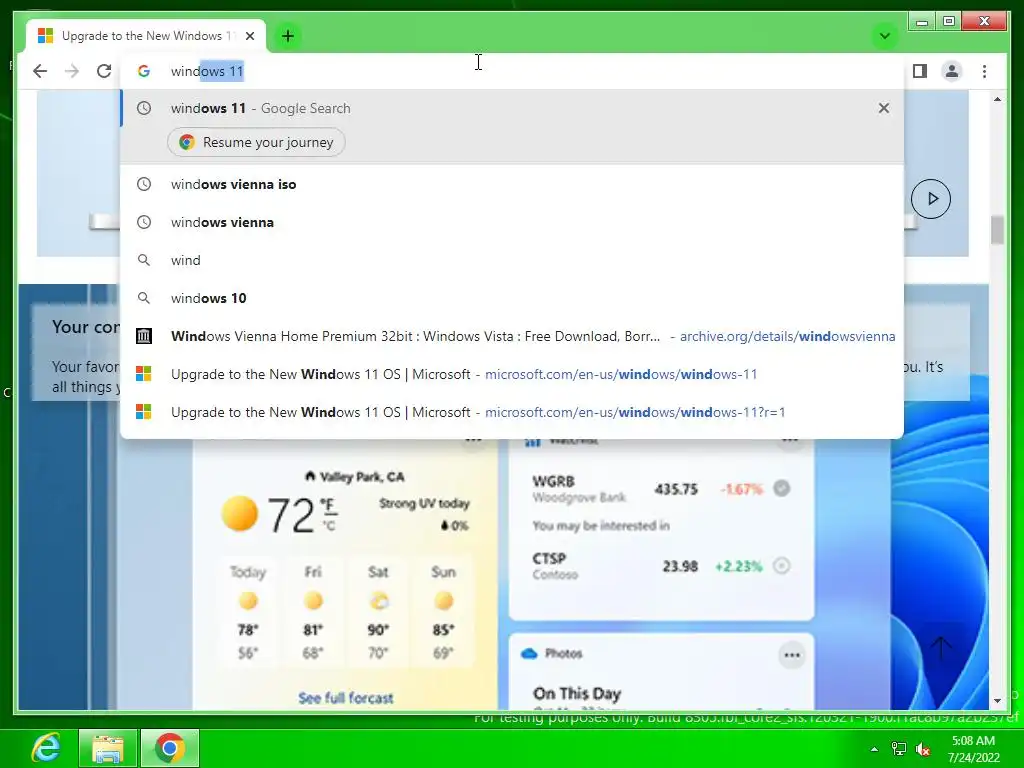
Task: Open the suggestion ending in 'windows-11?r=1'
Action: 512,412
